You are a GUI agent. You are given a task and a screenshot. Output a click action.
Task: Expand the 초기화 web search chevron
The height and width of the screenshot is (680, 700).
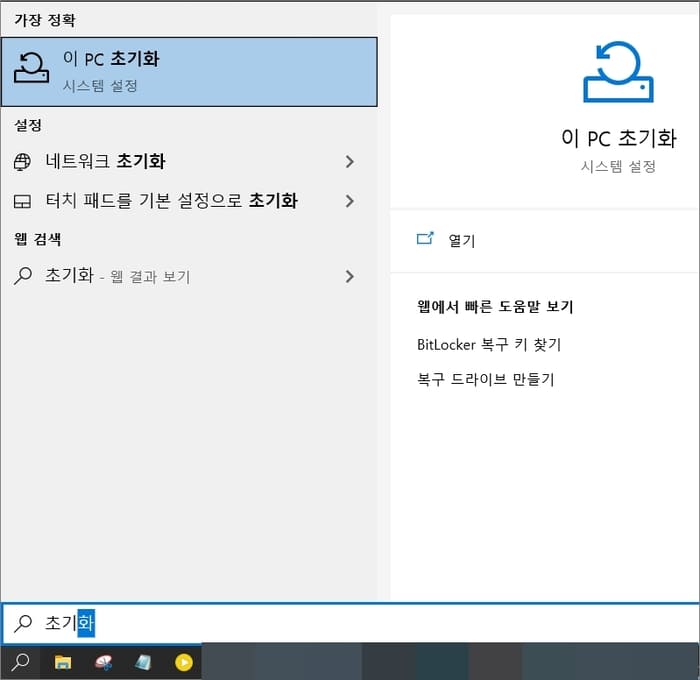350,276
